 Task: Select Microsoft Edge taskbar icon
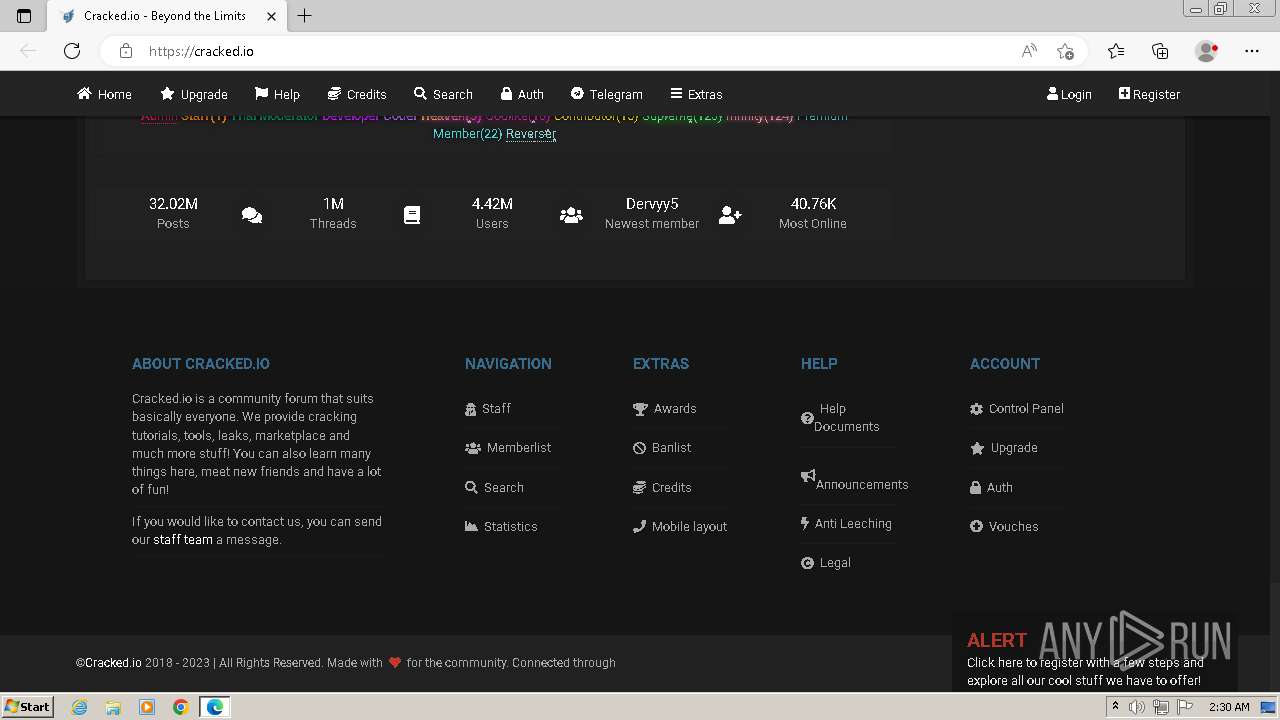tap(214, 707)
